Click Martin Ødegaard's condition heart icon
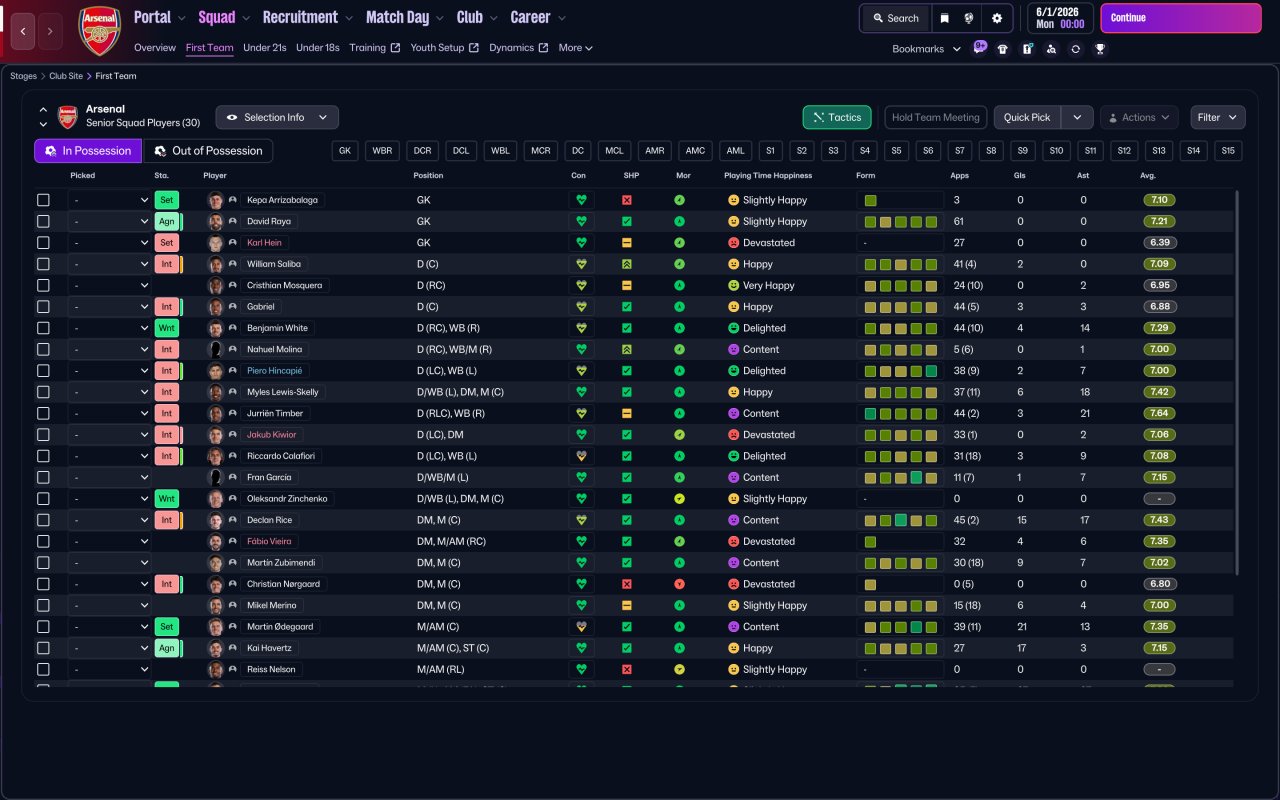The image size is (1280, 800). coord(580,627)
